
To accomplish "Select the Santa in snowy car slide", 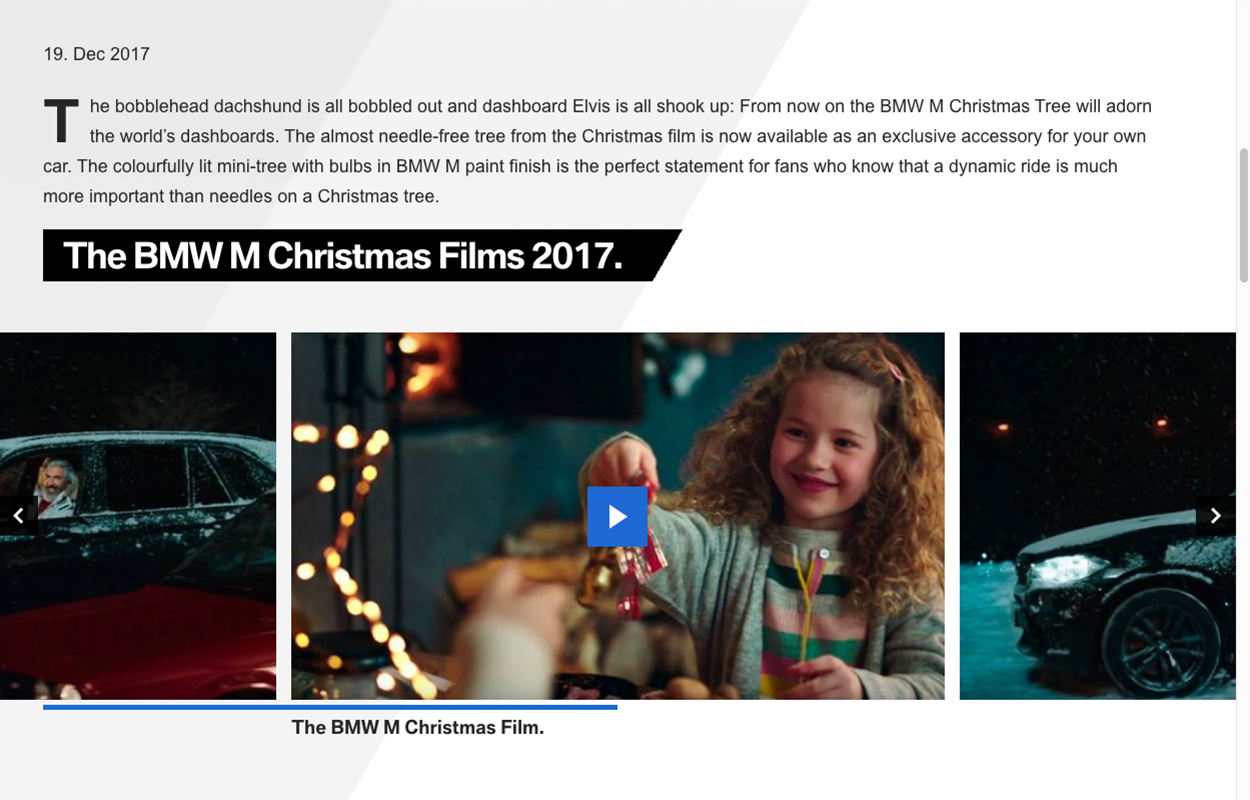I will (138, 516).
